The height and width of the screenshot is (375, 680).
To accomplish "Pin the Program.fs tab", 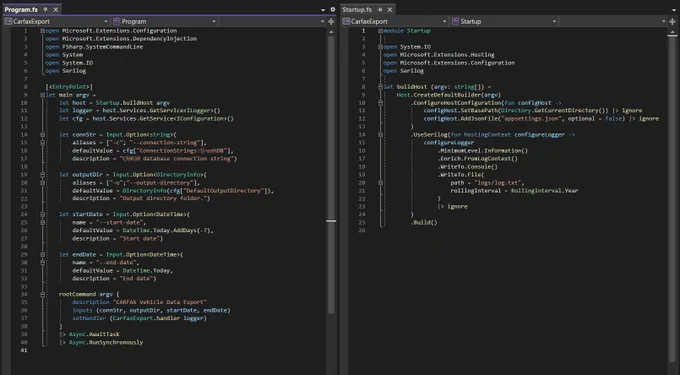I will coord(46,10).
